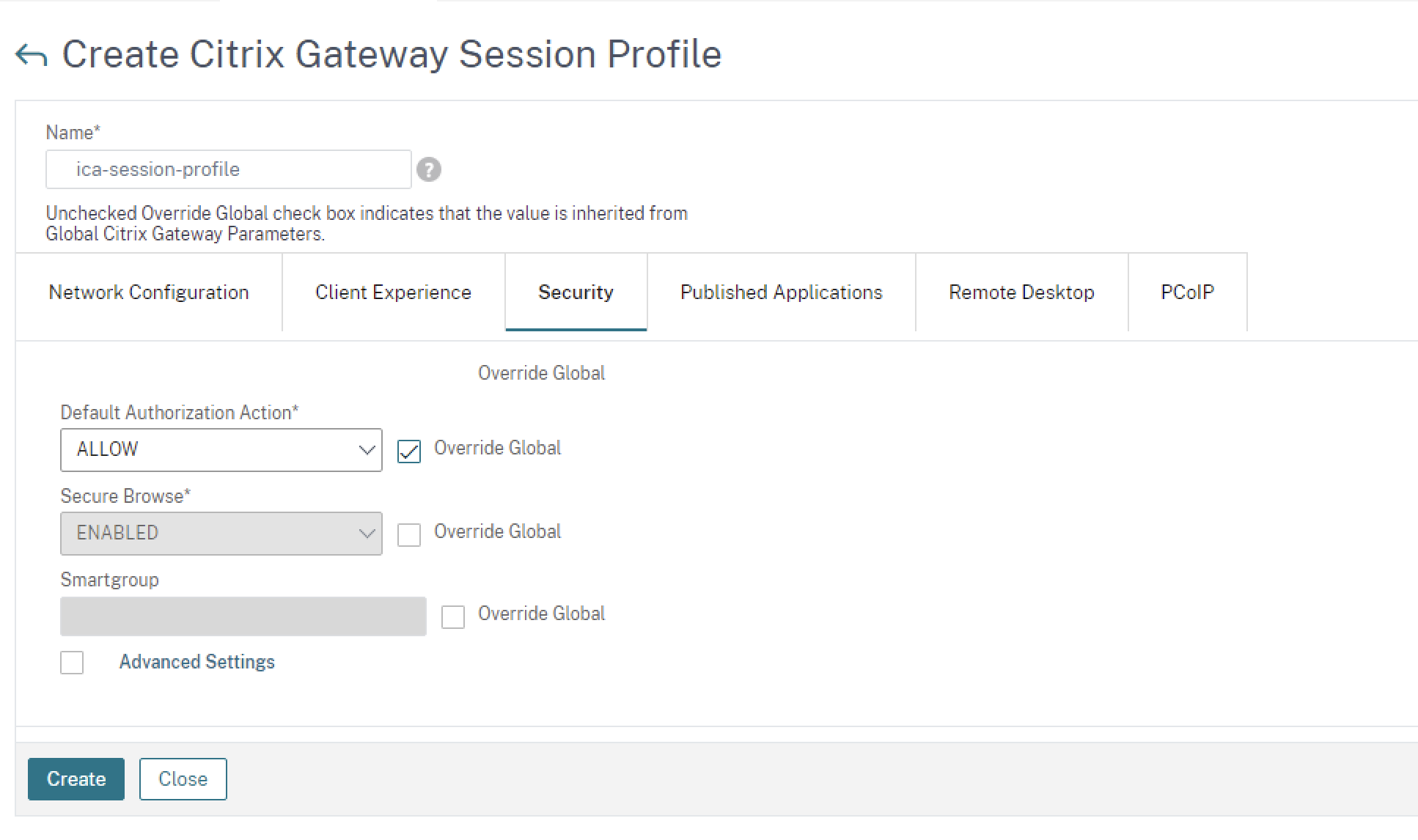This screenshot has width=1418, height=840.
Task: Enable Override Global for Secure Browse
Action: [x=409, y=535]
